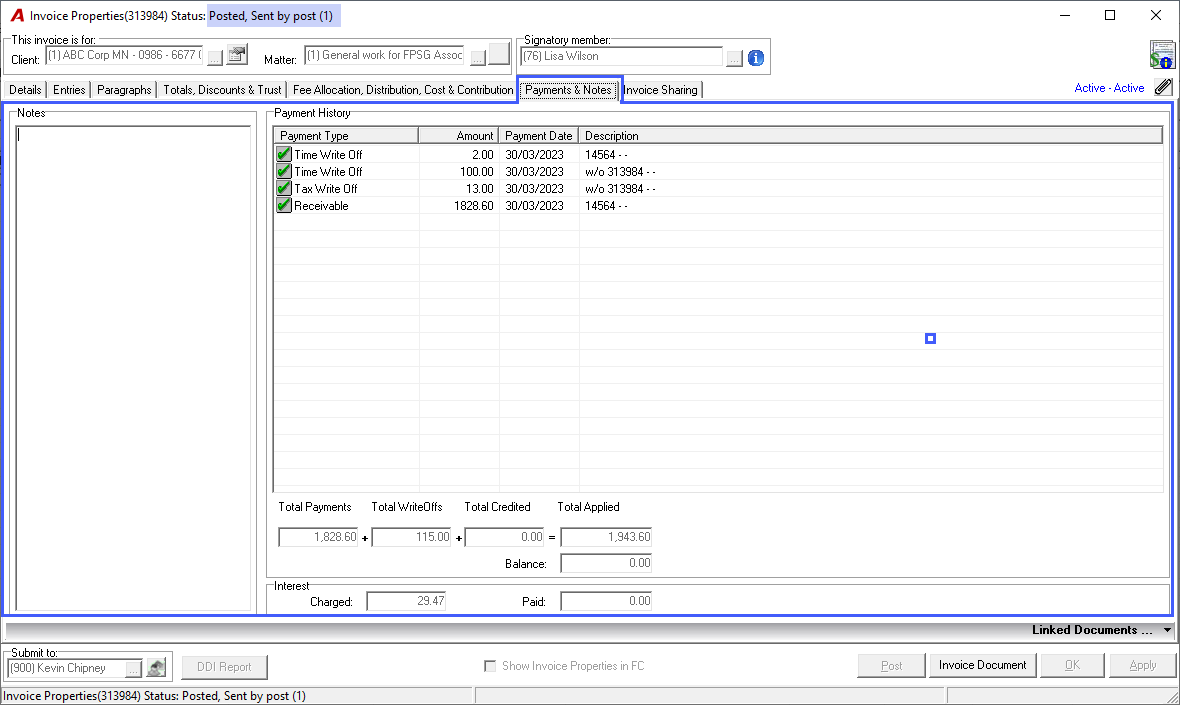Open the Totals, Discounts & Trust tab
The width and height of the screenshot is (1180, 705).
click(222, 90)
